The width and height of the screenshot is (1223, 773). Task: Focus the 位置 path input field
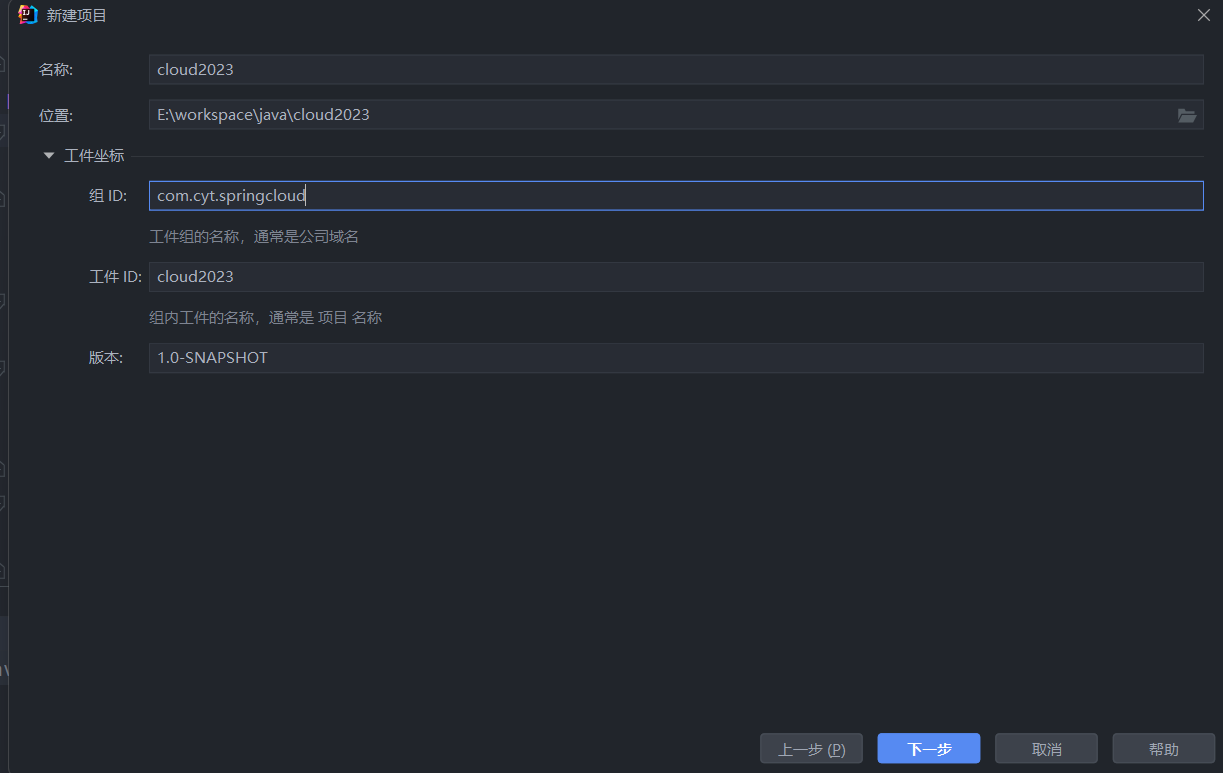tap(660, 115)
